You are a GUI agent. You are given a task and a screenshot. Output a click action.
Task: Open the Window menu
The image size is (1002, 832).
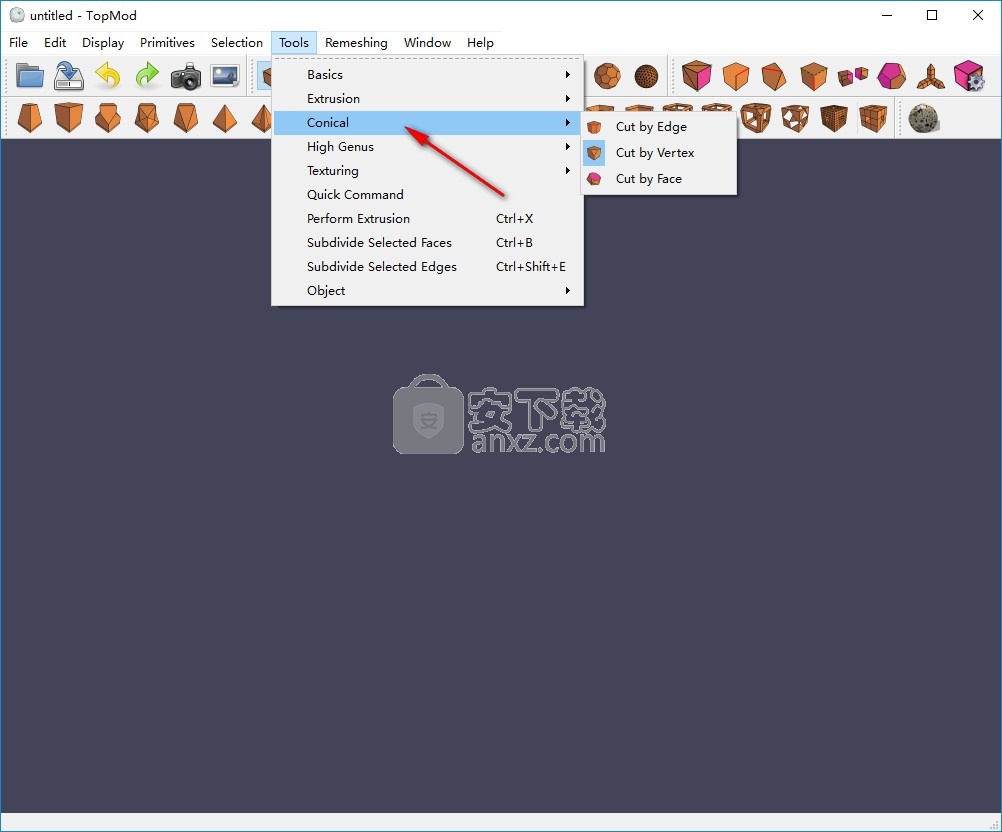click(x=428, y=43)
